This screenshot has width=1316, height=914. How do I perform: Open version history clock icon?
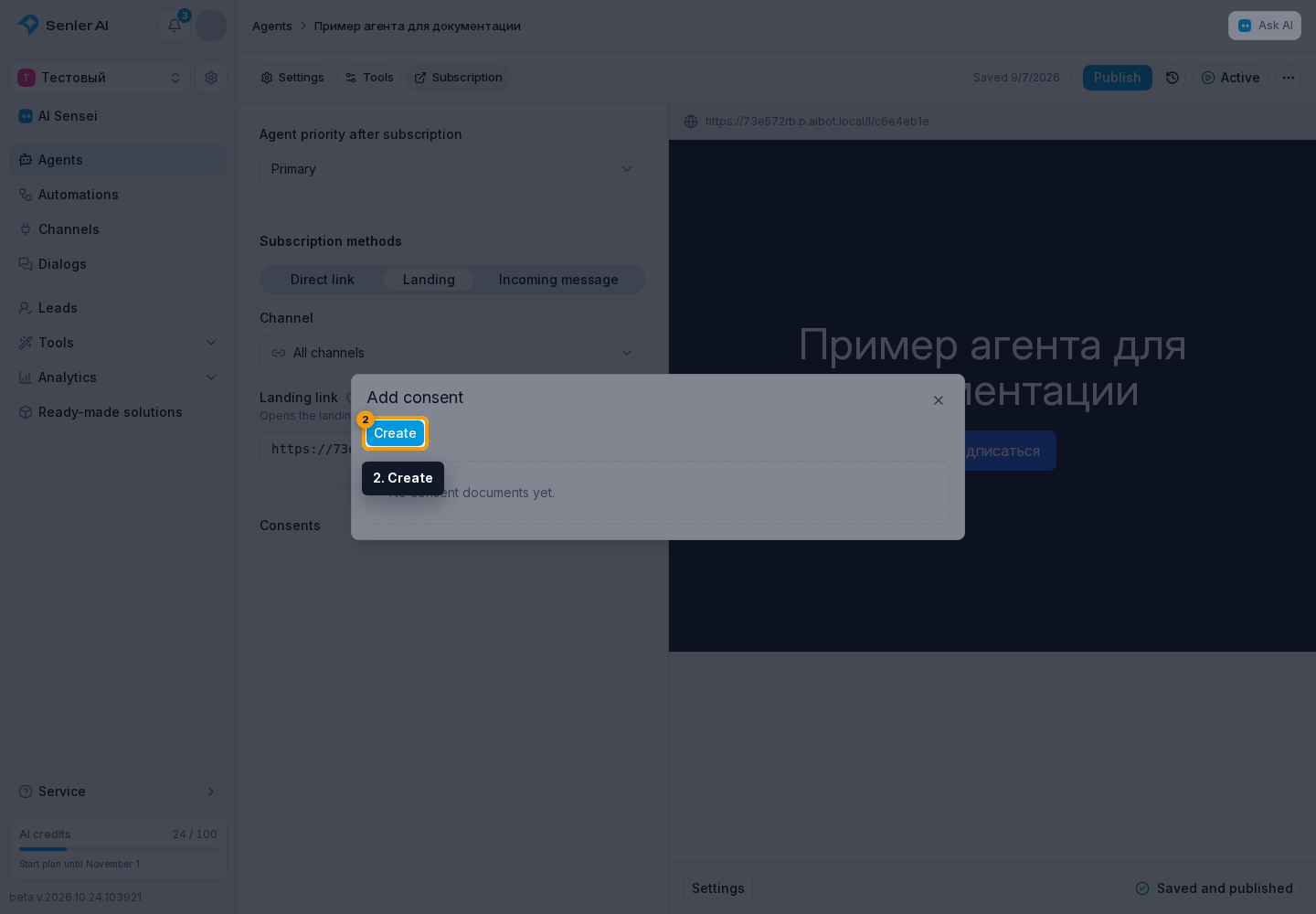(x=1173, y=78)
